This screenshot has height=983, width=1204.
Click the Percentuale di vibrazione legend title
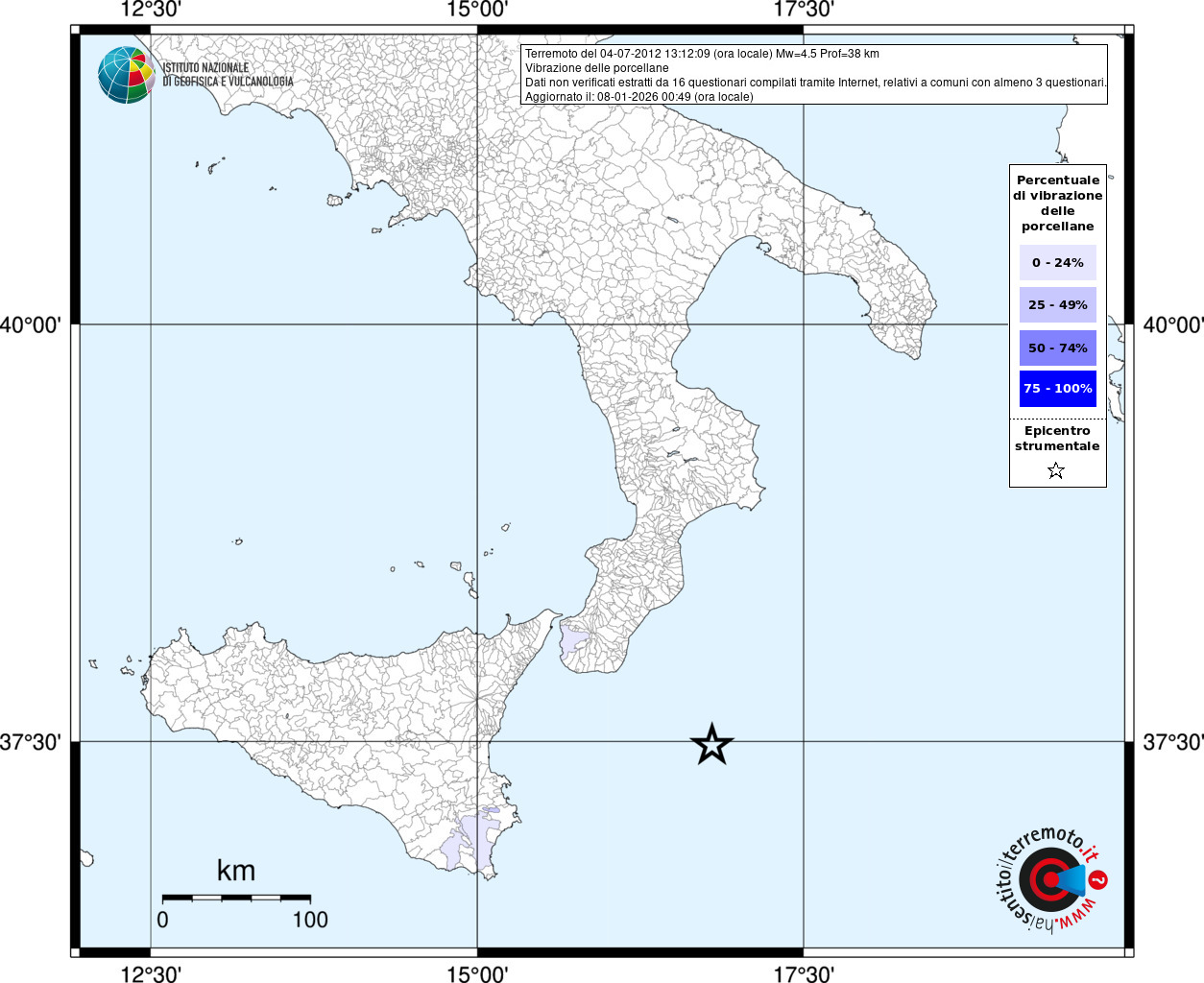pyautogui.click(x=1058, y=204)
